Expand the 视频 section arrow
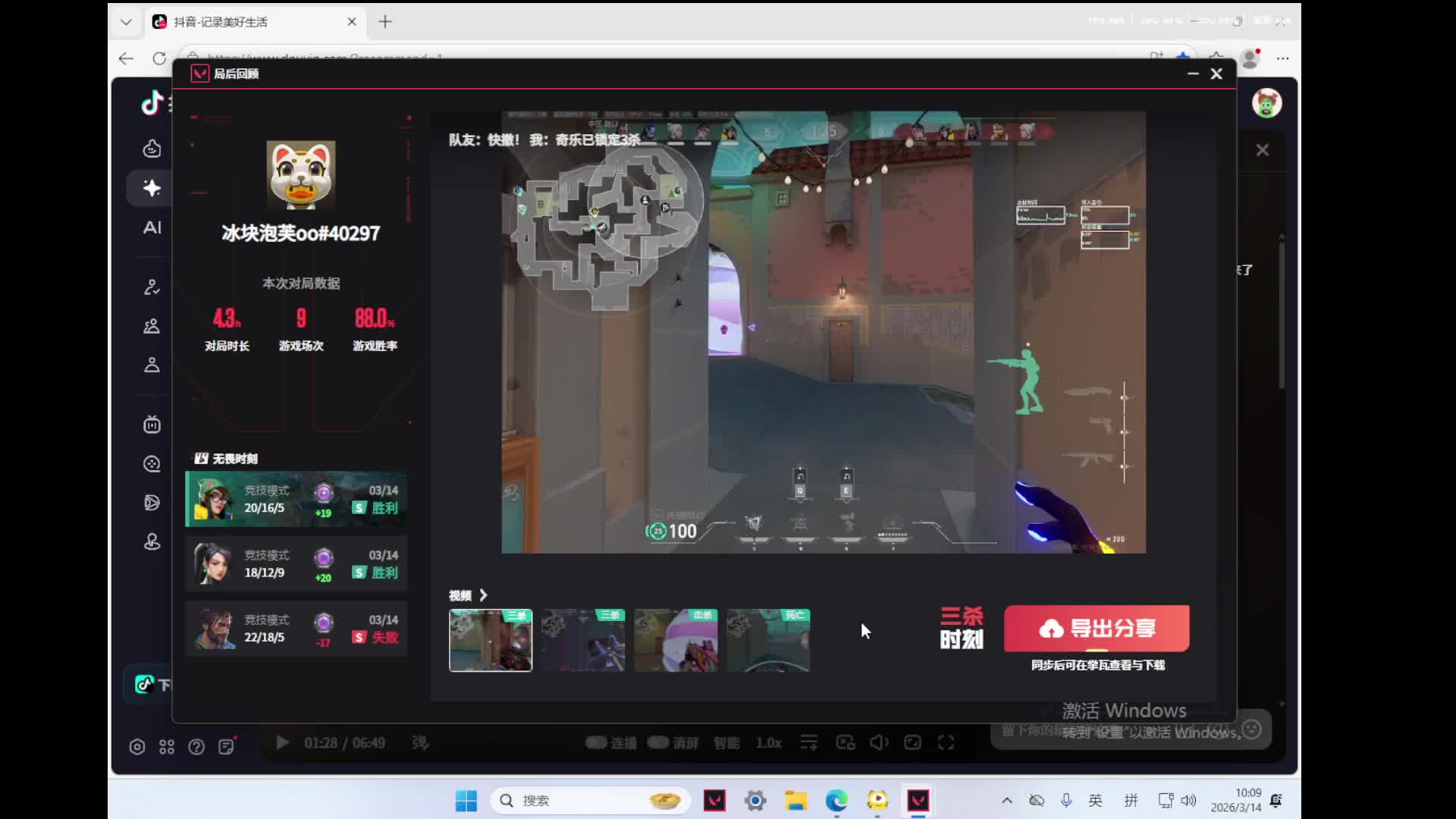 (x=483, y=595)
